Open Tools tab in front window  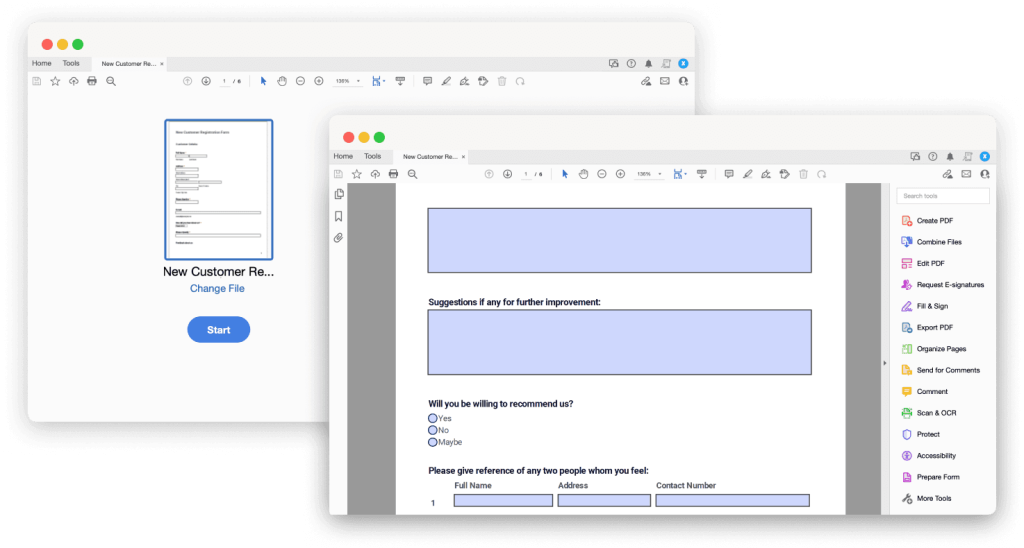tap(373, 157)
